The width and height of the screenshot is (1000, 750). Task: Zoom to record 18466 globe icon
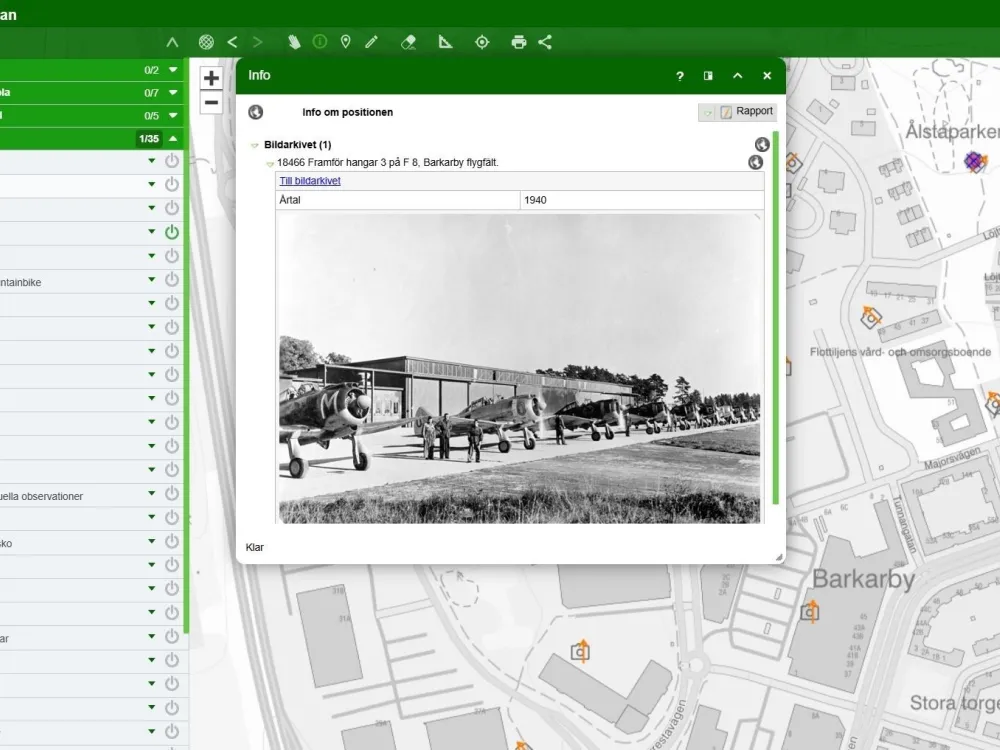click(x=755, y=163)
